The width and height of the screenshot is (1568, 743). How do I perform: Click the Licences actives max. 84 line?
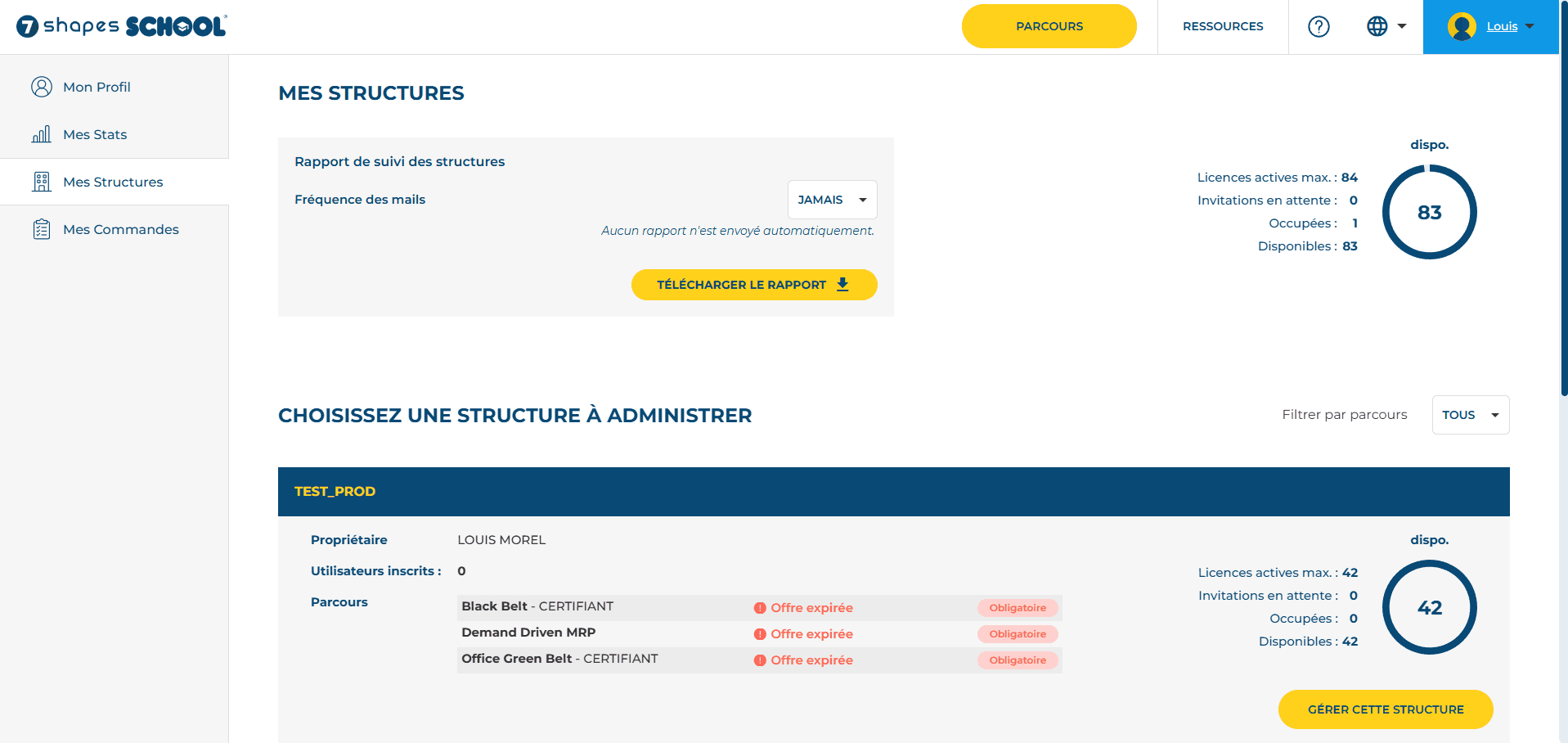coord(1278,178)
